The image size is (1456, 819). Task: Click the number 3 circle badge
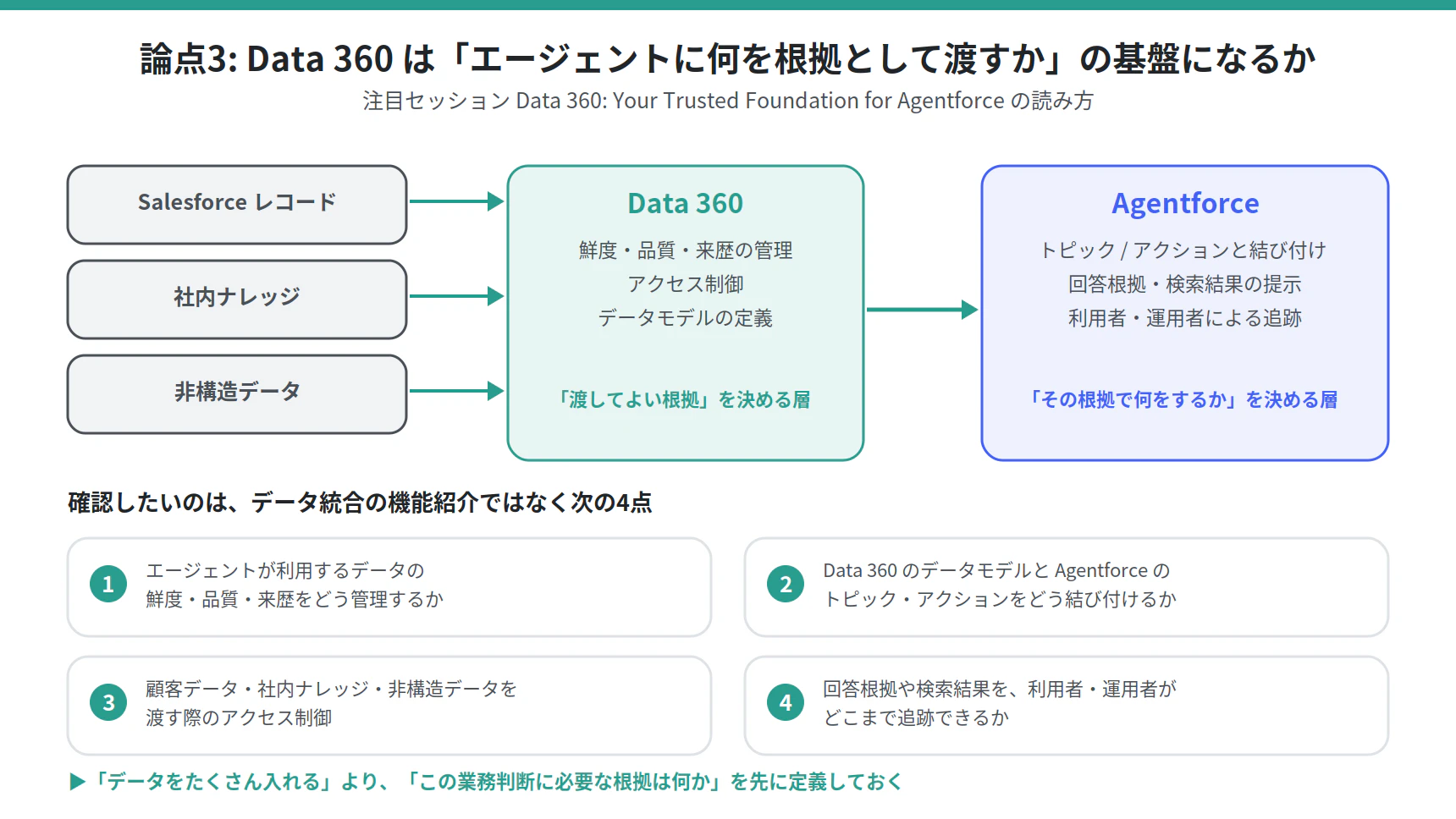click(x=108, y=702)
